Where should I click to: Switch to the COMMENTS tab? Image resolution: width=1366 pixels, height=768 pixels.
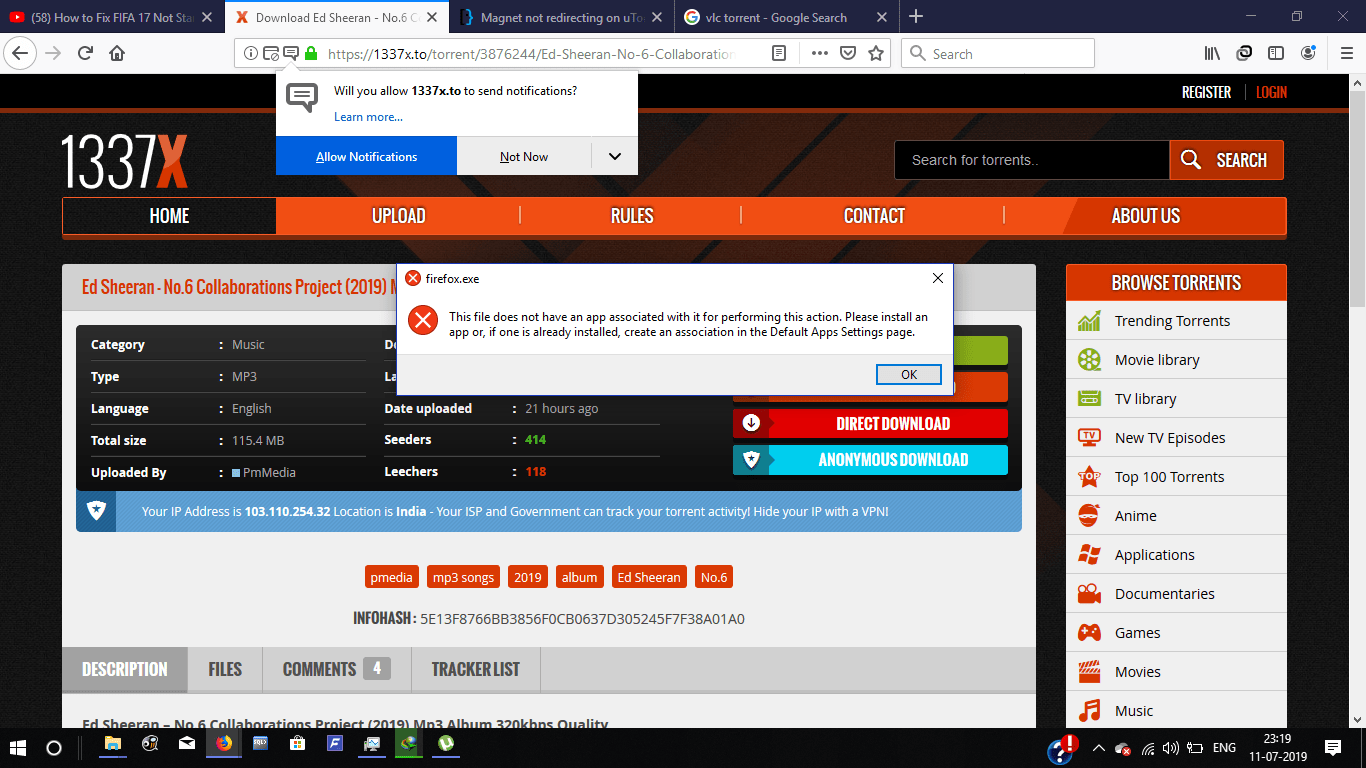tap(336, 669)
